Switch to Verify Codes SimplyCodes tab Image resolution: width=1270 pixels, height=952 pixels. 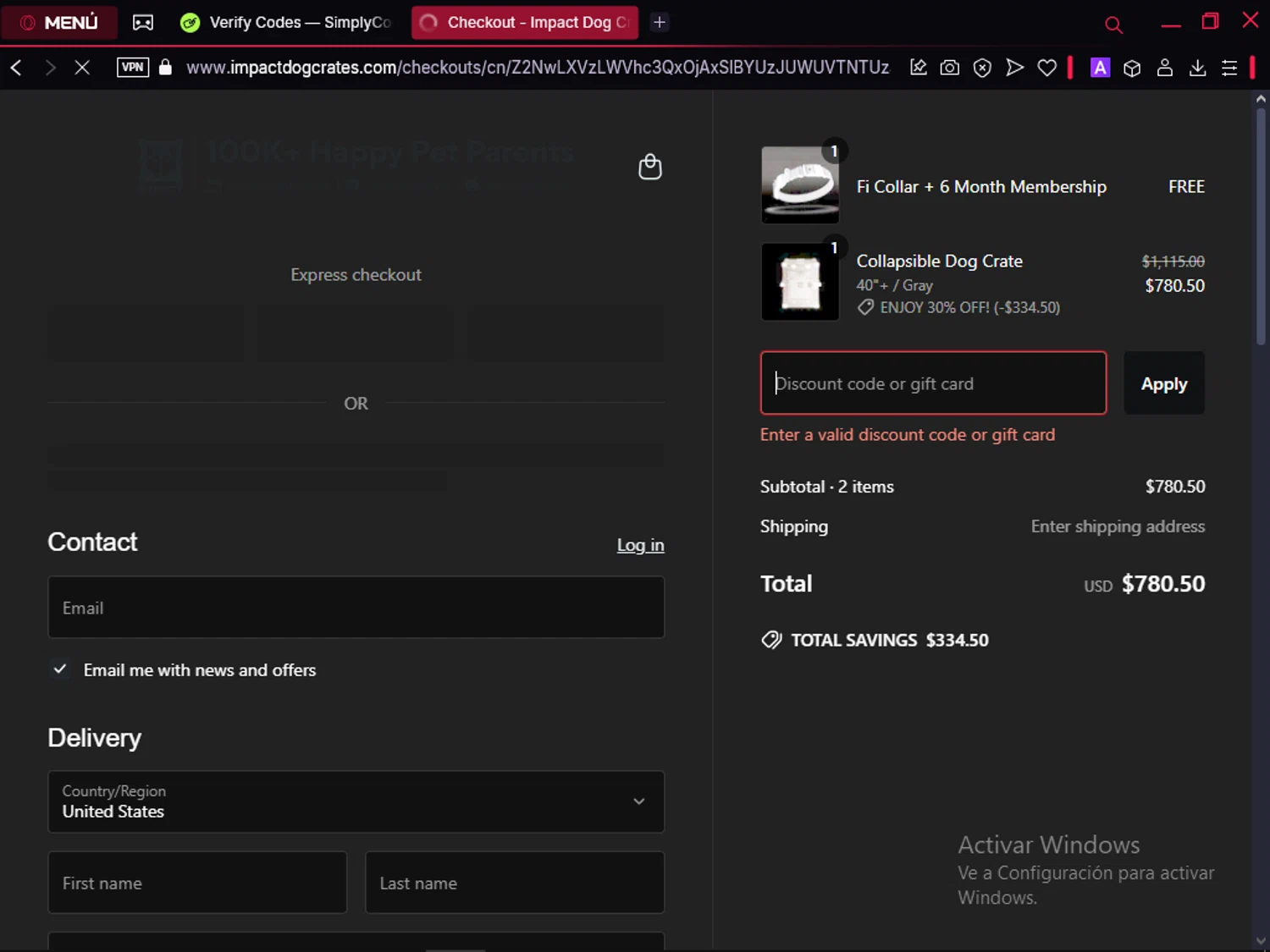[286, 23]
